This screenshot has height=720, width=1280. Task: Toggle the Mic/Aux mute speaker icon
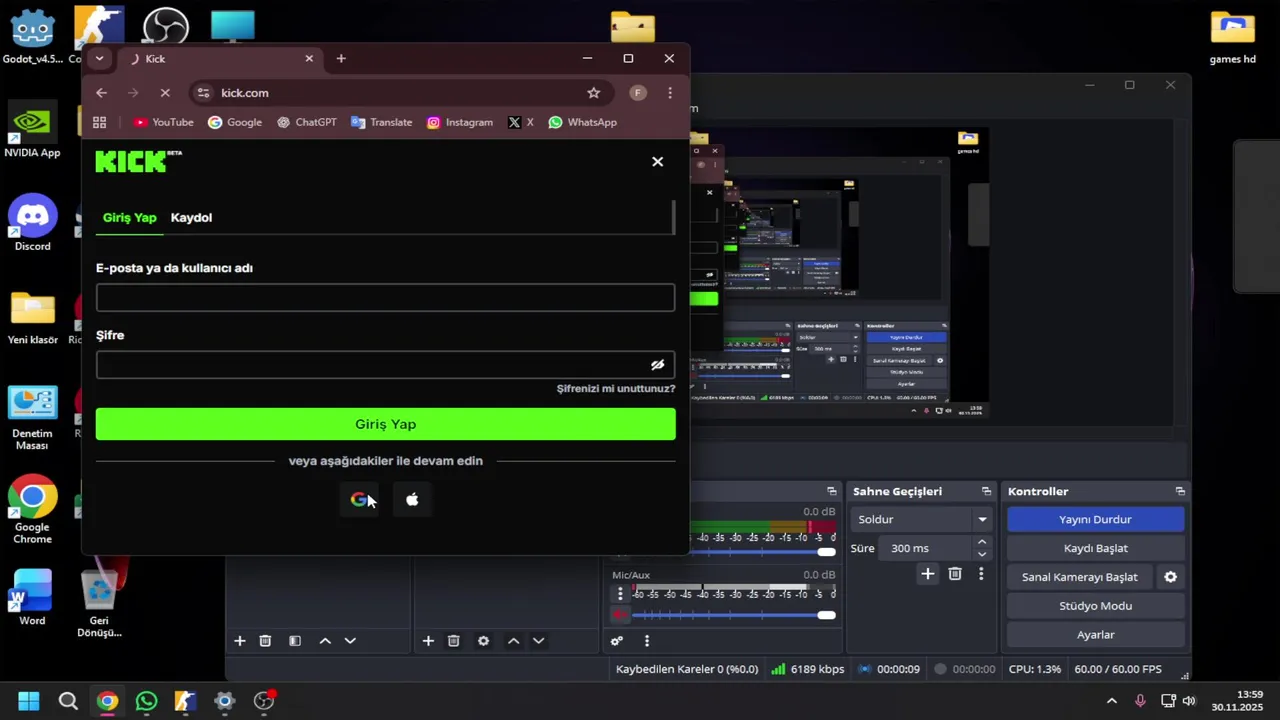[x=620, y=615]
